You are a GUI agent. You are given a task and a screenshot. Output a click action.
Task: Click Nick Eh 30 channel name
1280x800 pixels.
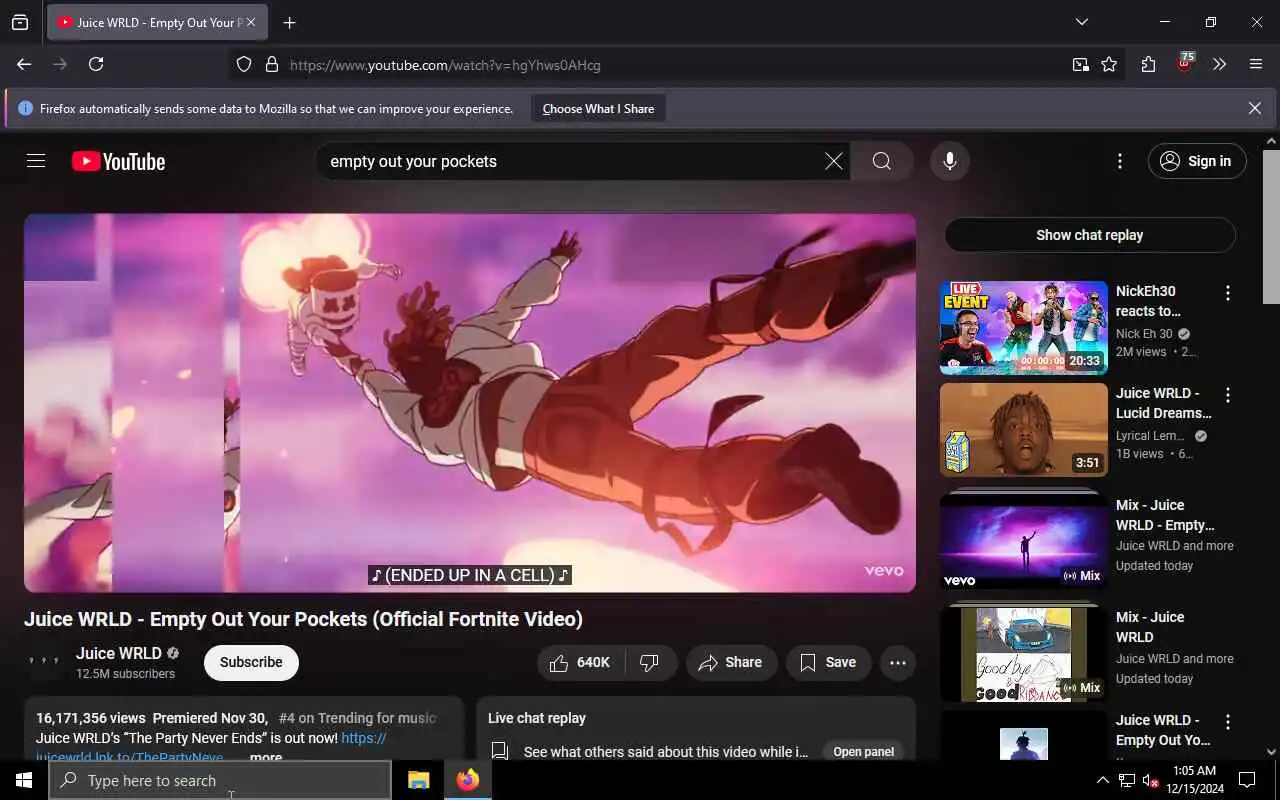click(1144, 334)
